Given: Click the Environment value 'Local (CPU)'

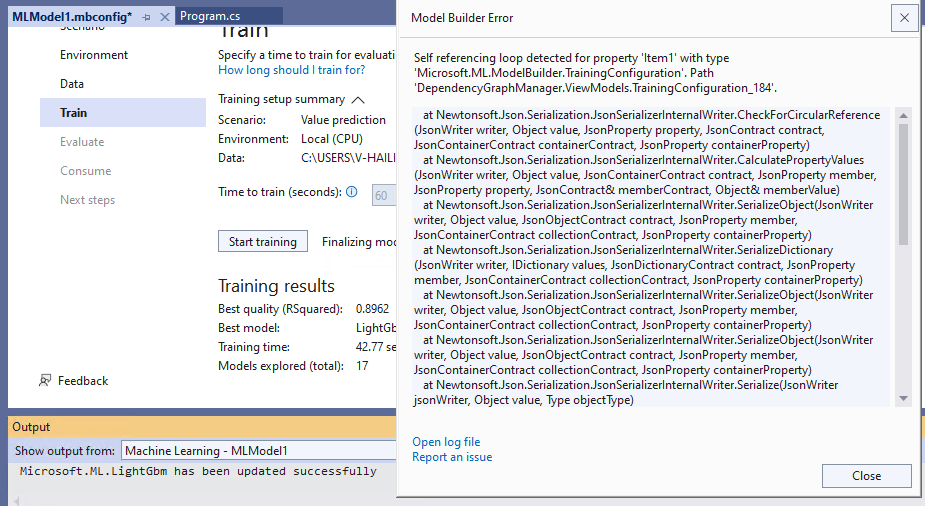Looking at the screenshot, I should 332,139.
